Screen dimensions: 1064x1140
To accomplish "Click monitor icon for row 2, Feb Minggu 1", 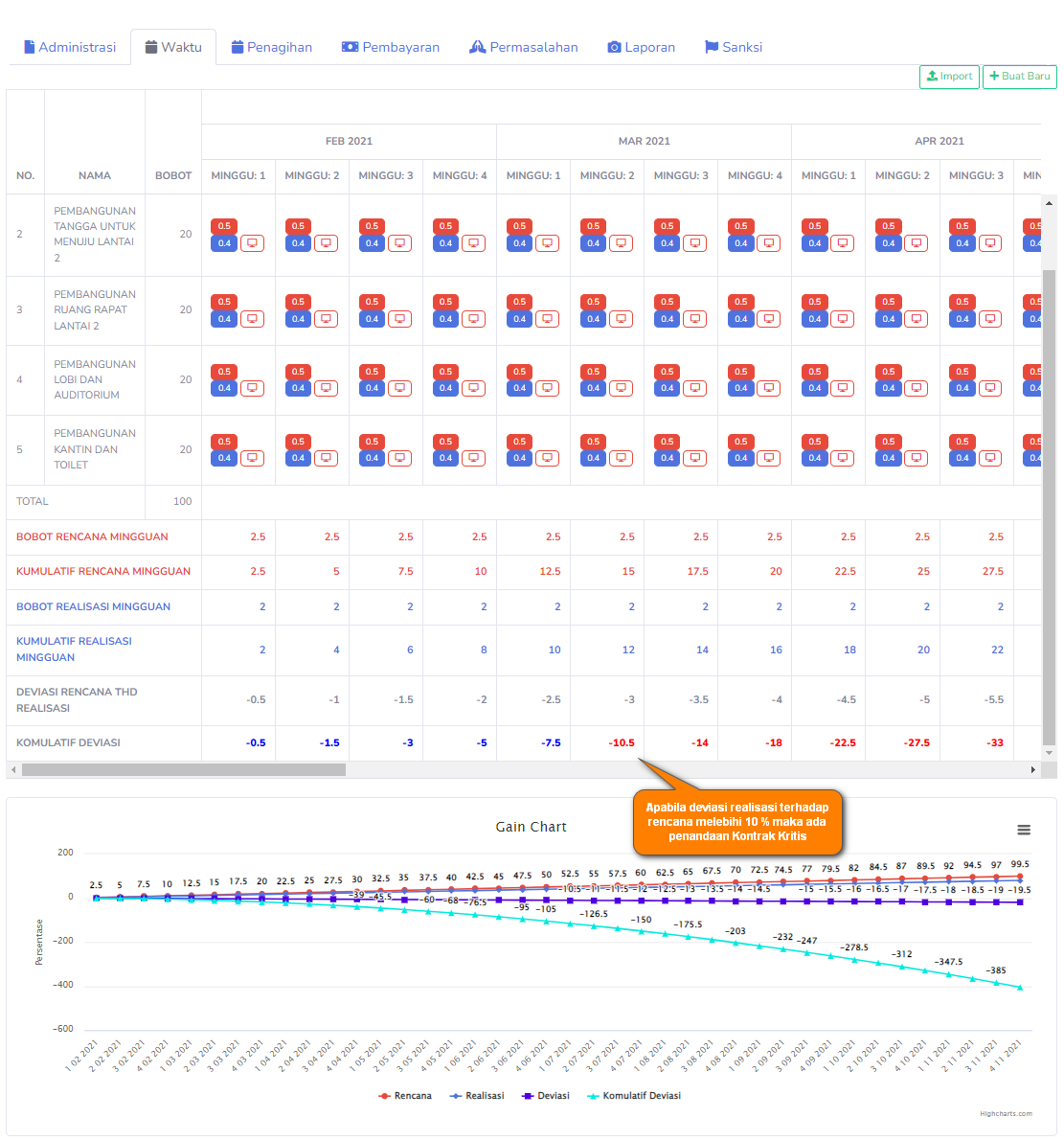I will click(x=252, y=243).
